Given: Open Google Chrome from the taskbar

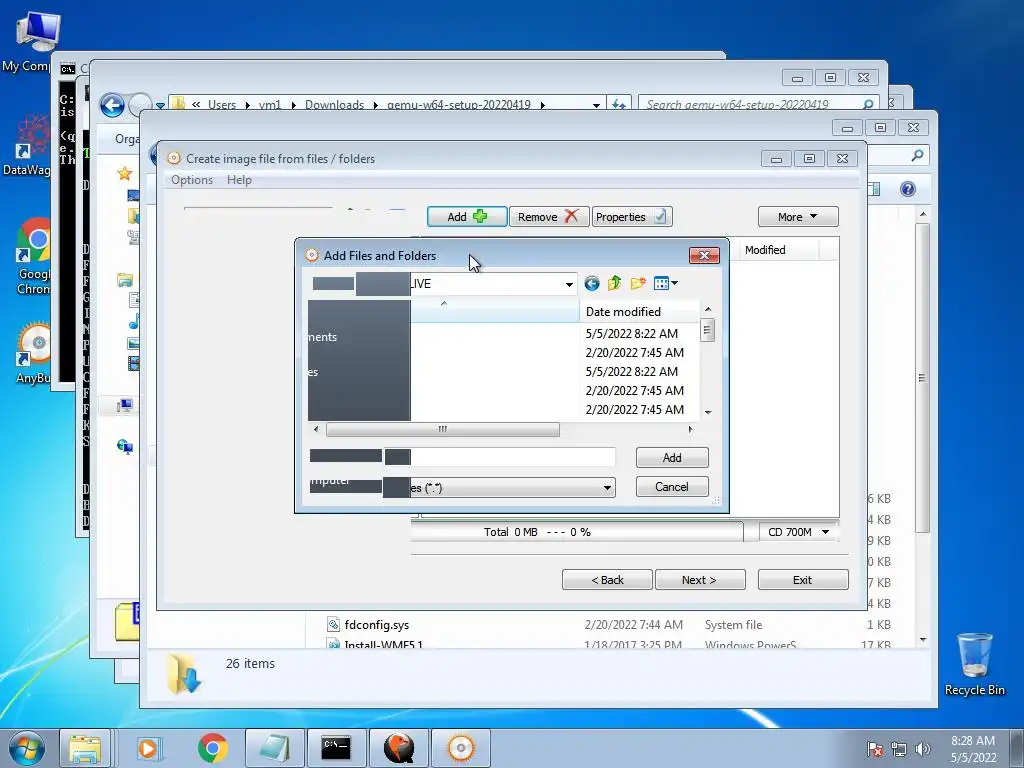Looking at the screenshot, I should point(213,748).
